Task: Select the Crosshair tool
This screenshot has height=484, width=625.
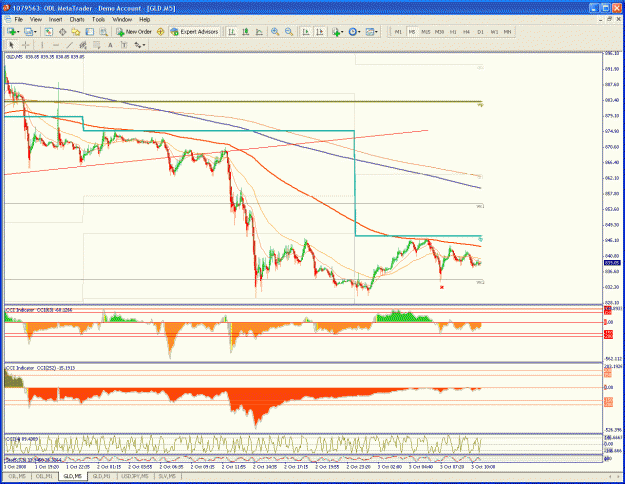Action: click(25, 45)
